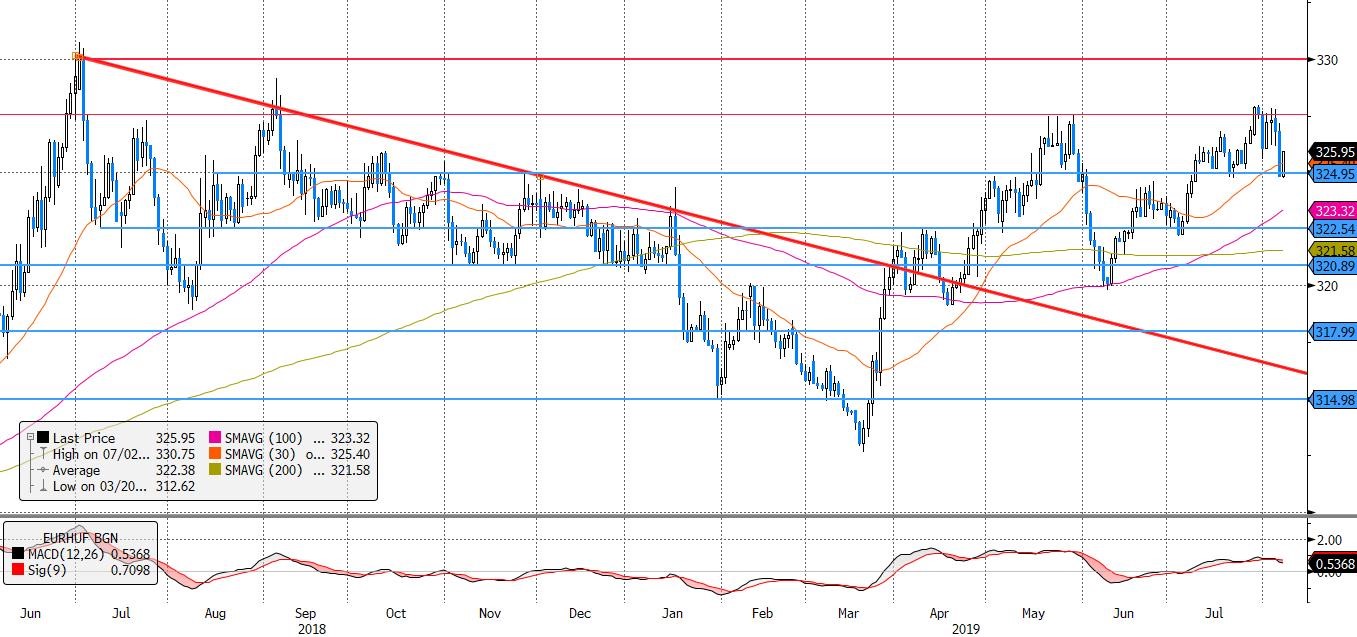This screenshot has height=637, width=1357.
Task: Click the 325.95 last price axis tag
Action: [1335, 152]
